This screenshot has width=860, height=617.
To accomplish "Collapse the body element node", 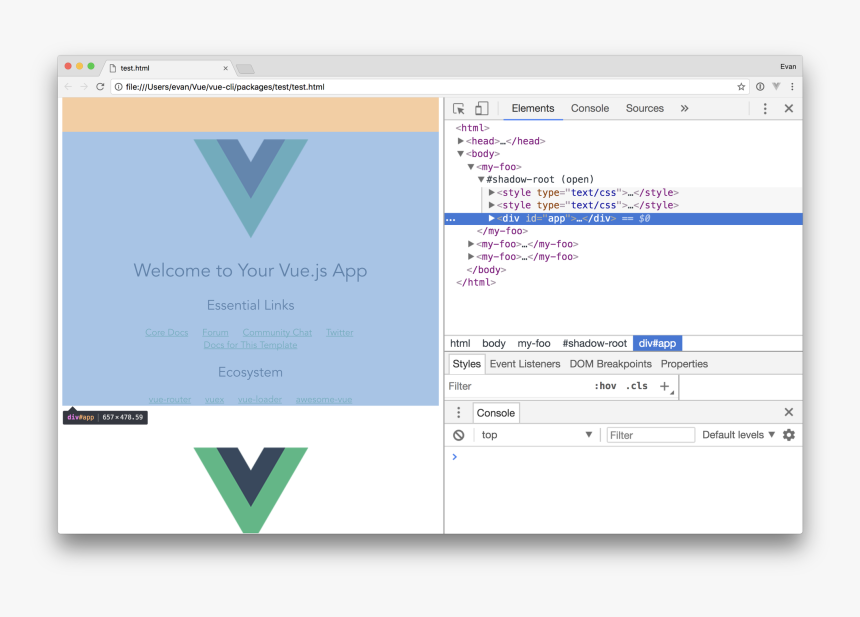I will pyautogui.click(x=461, y=154).
